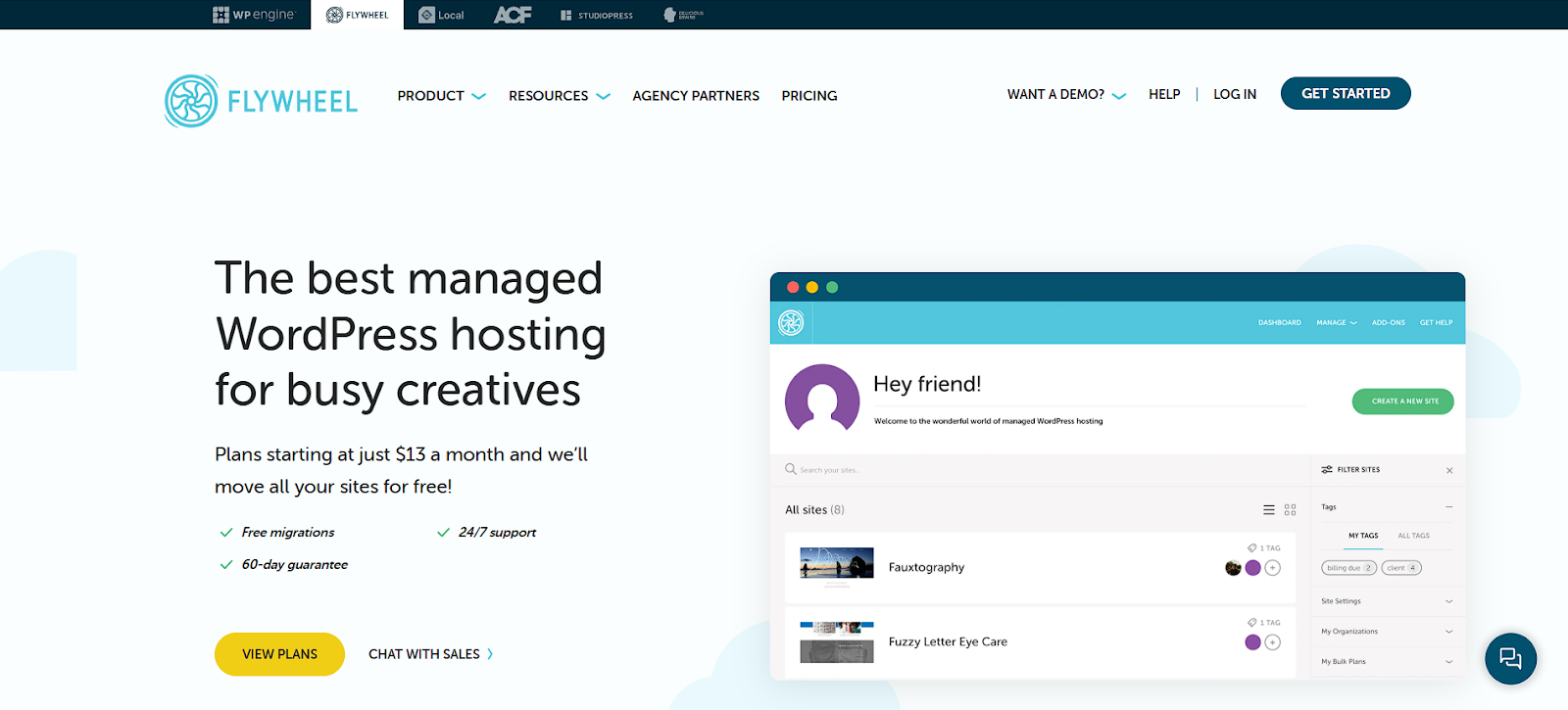
Task: Click the photo avatar on the Fauxtography row
Action: [x=1233, y=568]
